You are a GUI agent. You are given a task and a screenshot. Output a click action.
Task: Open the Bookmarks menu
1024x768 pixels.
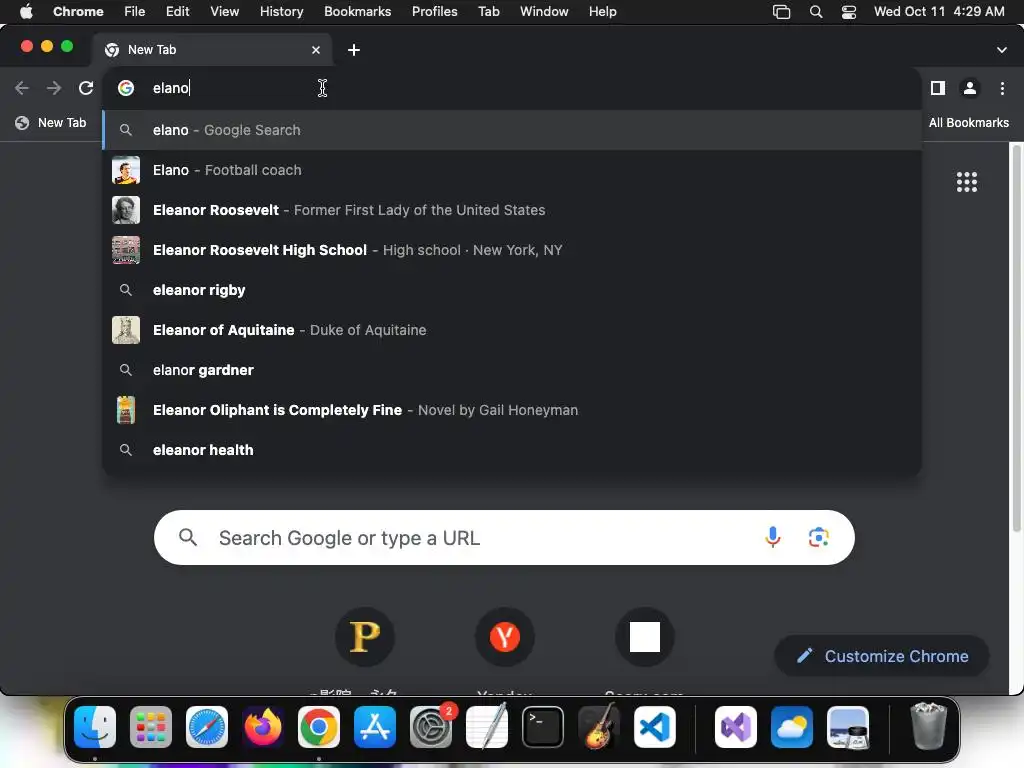[357, 12]
